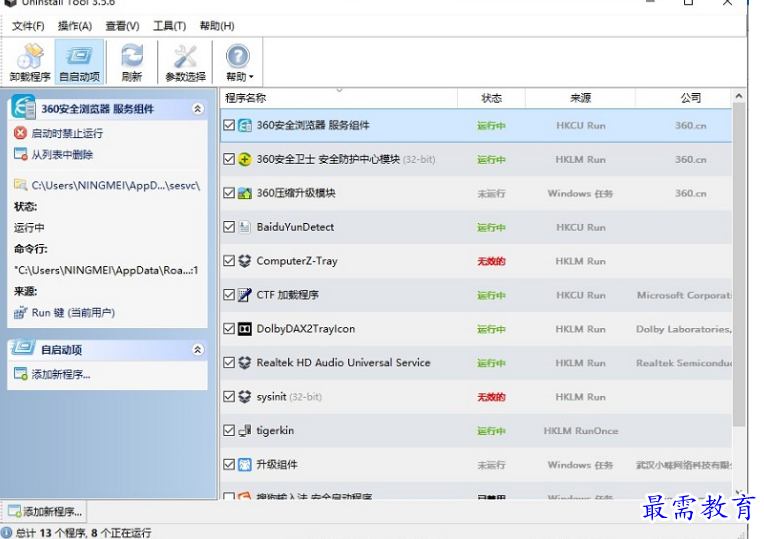
Task: Click the status bar info icon
Action: [7, 532]
